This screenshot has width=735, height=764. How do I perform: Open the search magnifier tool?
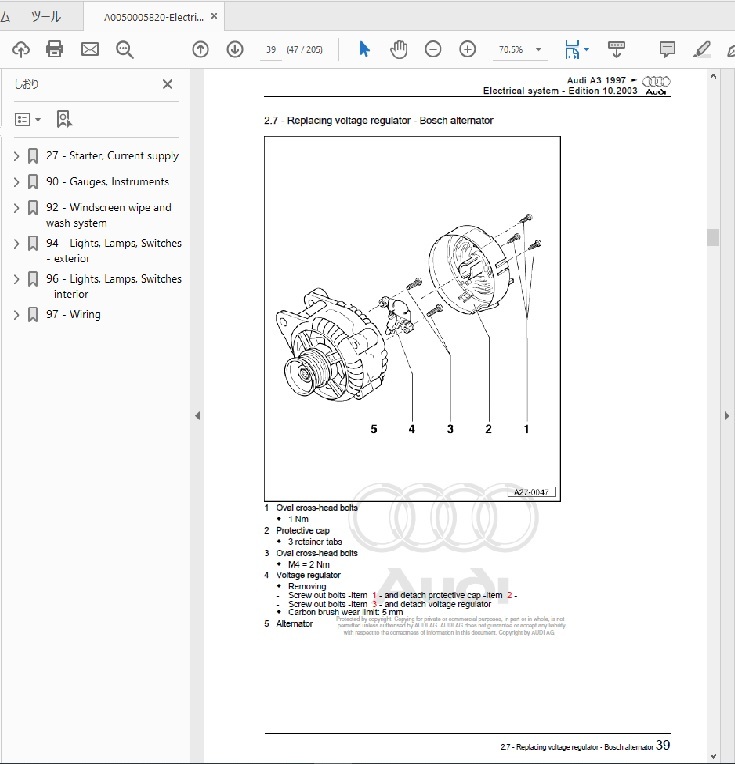pos(125,49)
